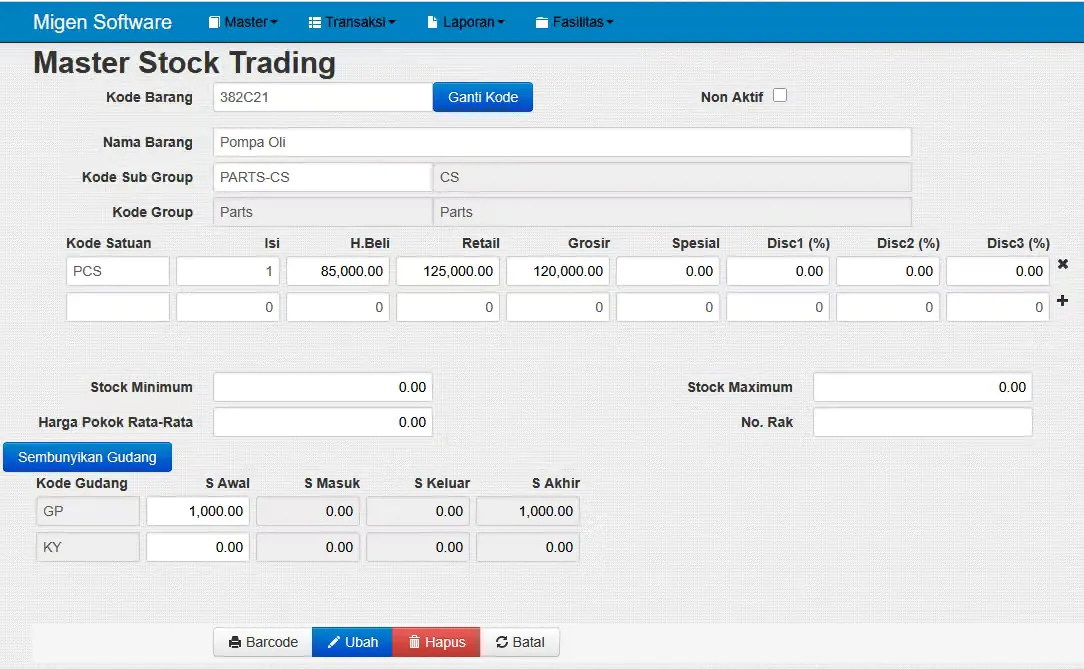1084x669 pixels.
Task: Click the Isi field with value 1
Action: [227, 271]
